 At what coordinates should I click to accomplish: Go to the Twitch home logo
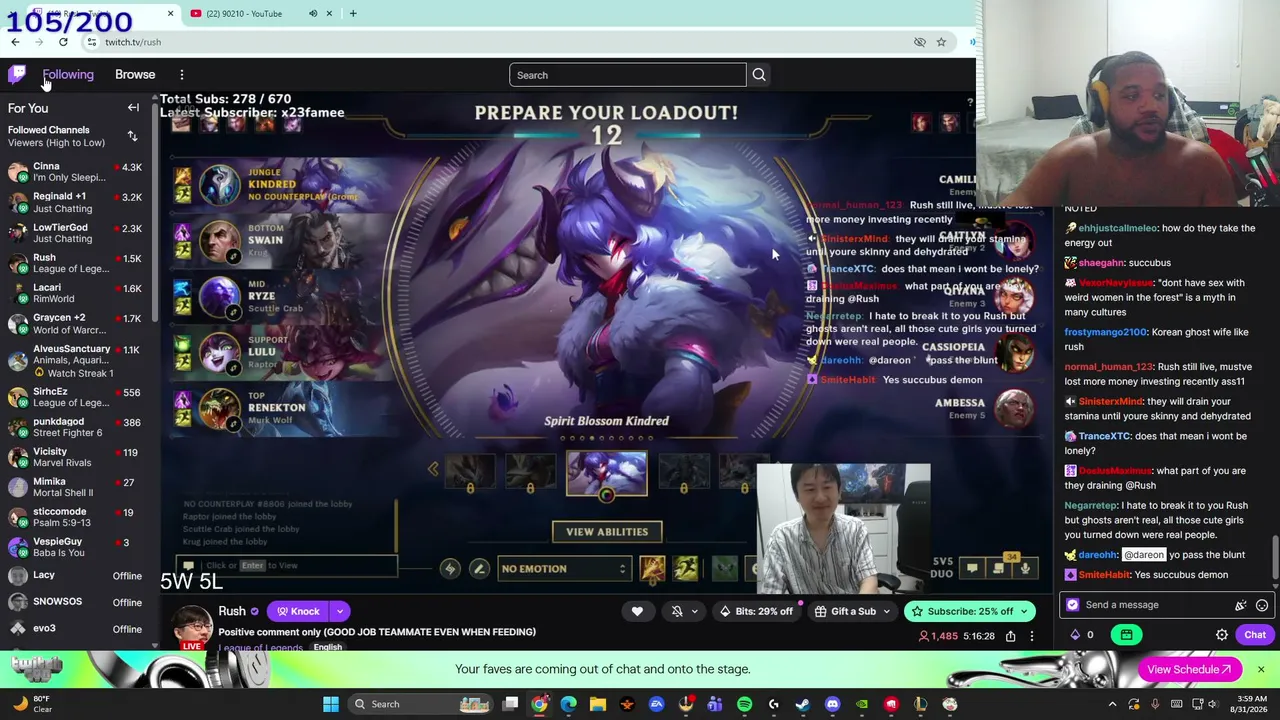click(17, 74)
